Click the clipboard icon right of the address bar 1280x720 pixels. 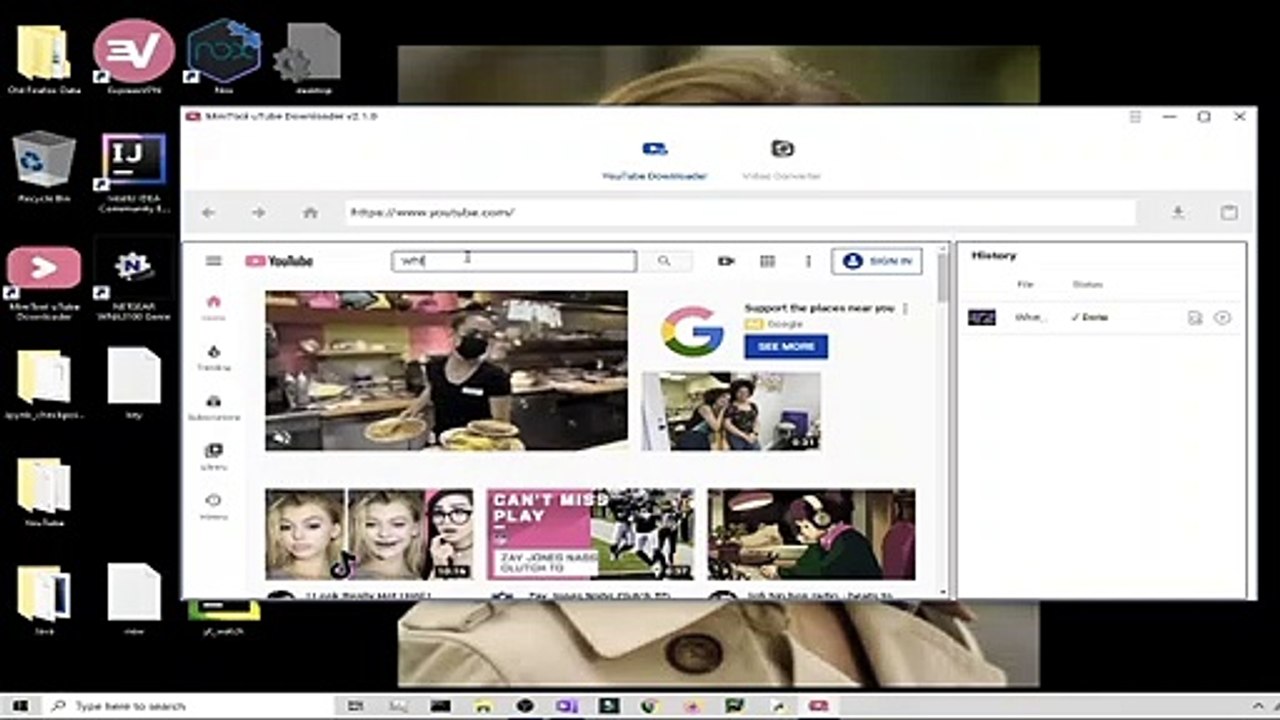tap(1229, 212)
